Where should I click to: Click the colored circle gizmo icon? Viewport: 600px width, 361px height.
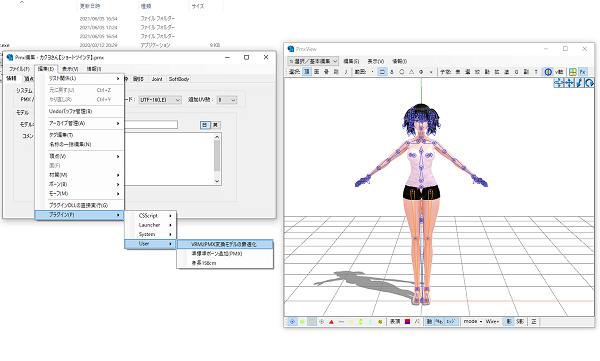pos(548,72)
